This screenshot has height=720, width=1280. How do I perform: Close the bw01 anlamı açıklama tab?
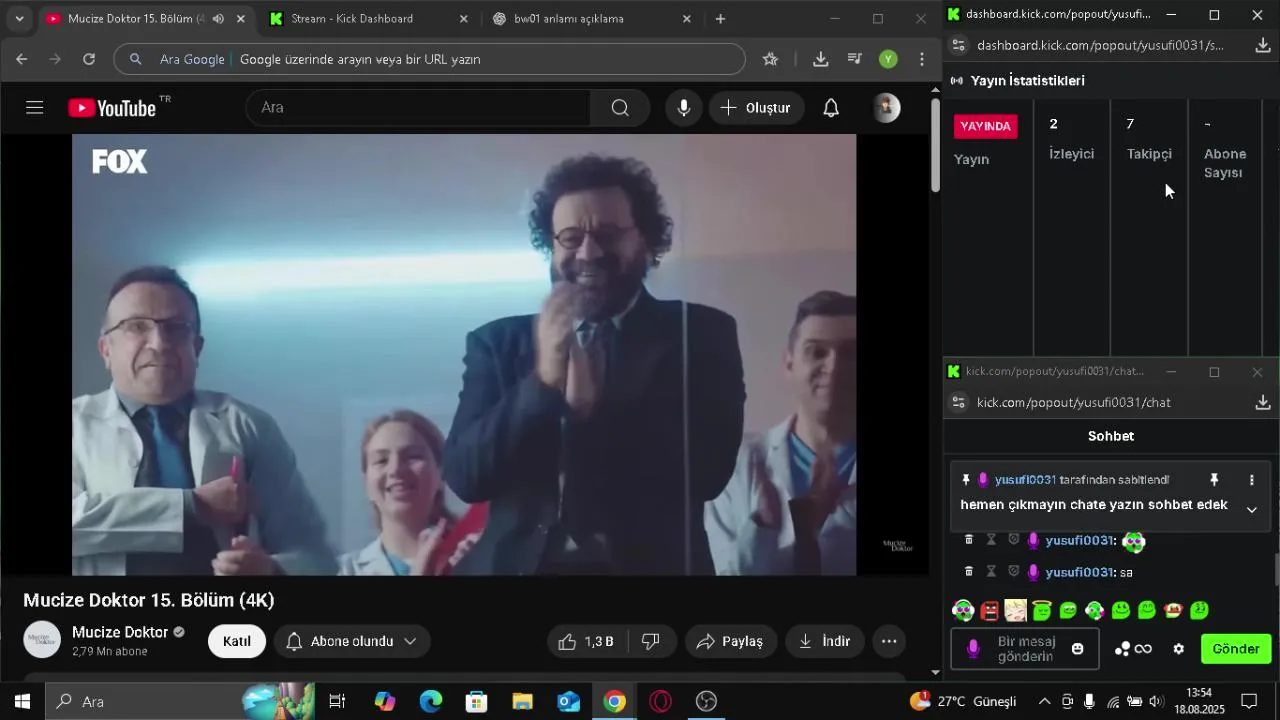tap(686, 19)
